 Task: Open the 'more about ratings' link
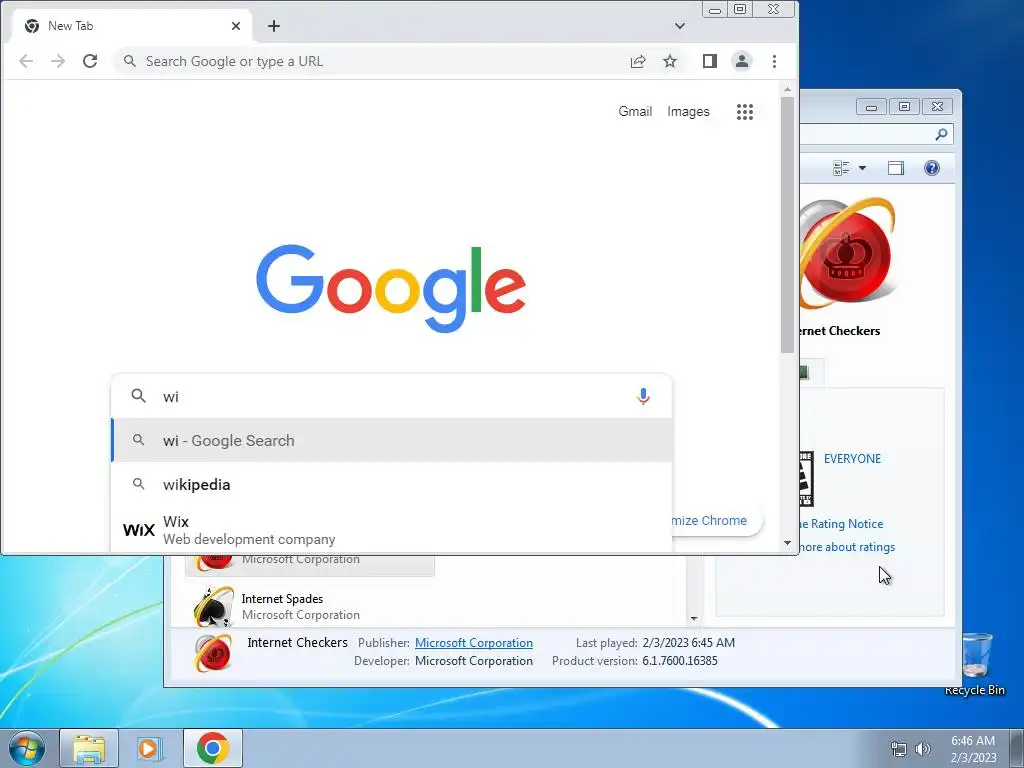pos(847,547)
